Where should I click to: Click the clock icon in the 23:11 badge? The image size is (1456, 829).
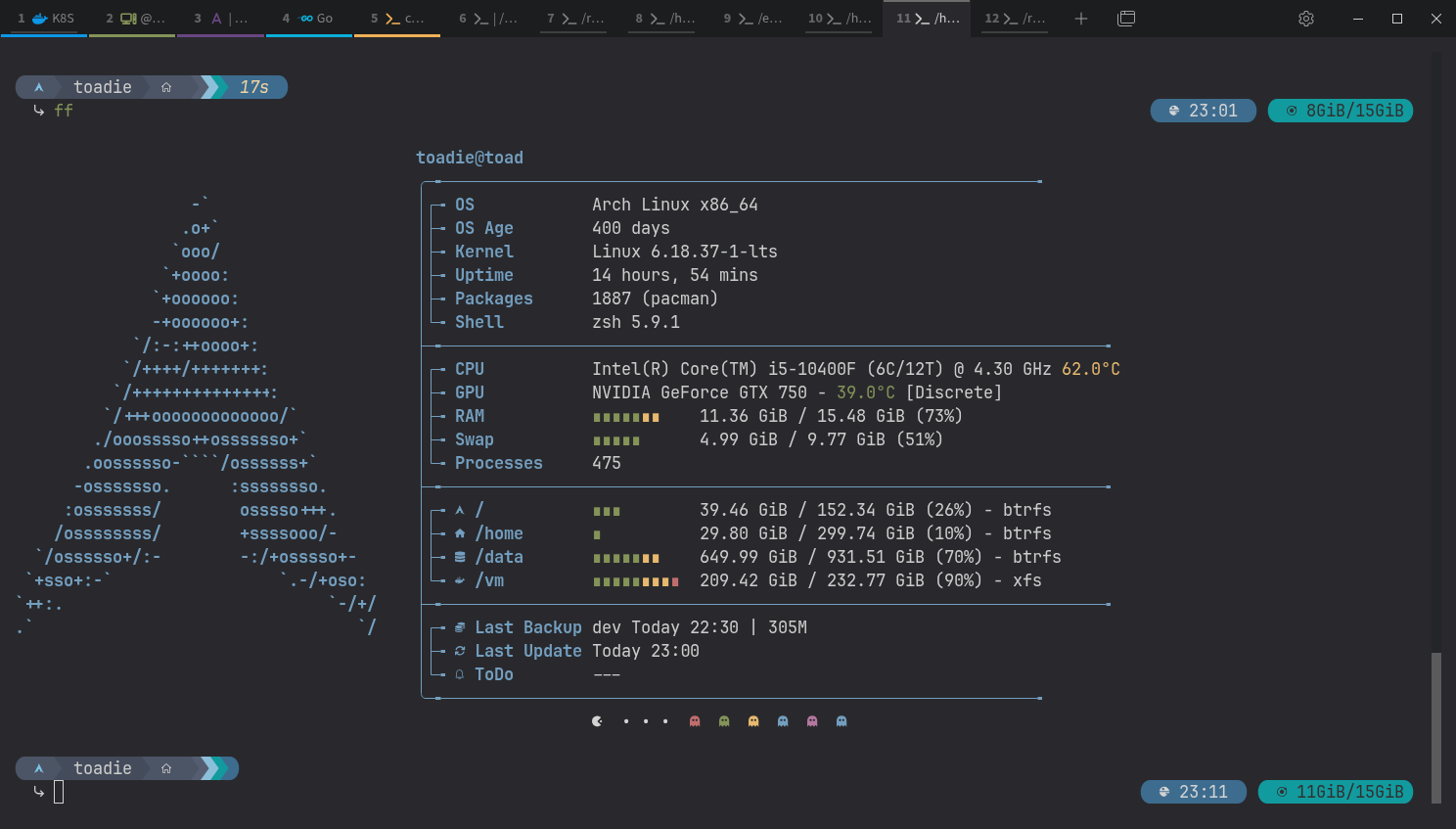(1163, 792)
